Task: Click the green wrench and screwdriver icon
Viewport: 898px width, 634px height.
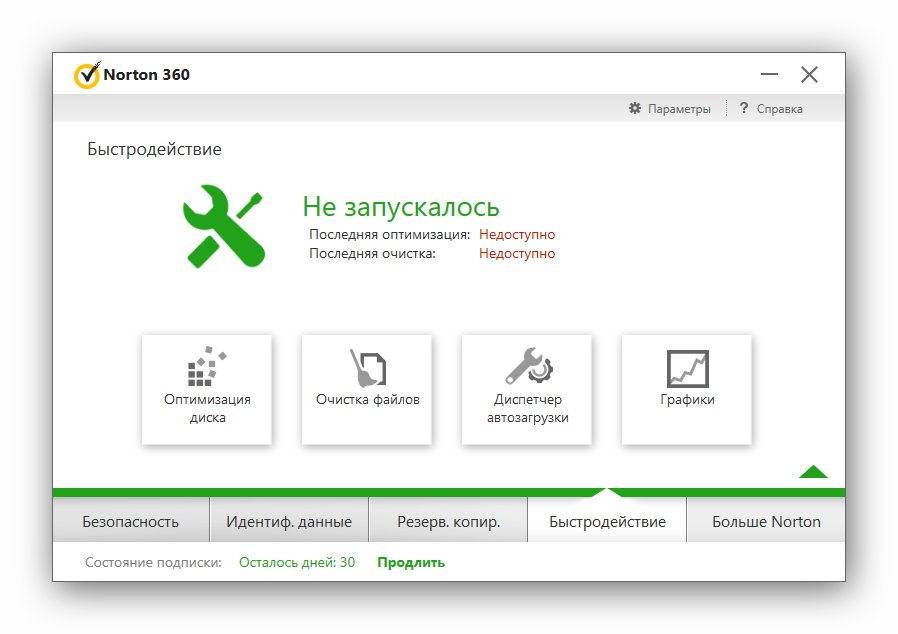Action: point(223,226)
